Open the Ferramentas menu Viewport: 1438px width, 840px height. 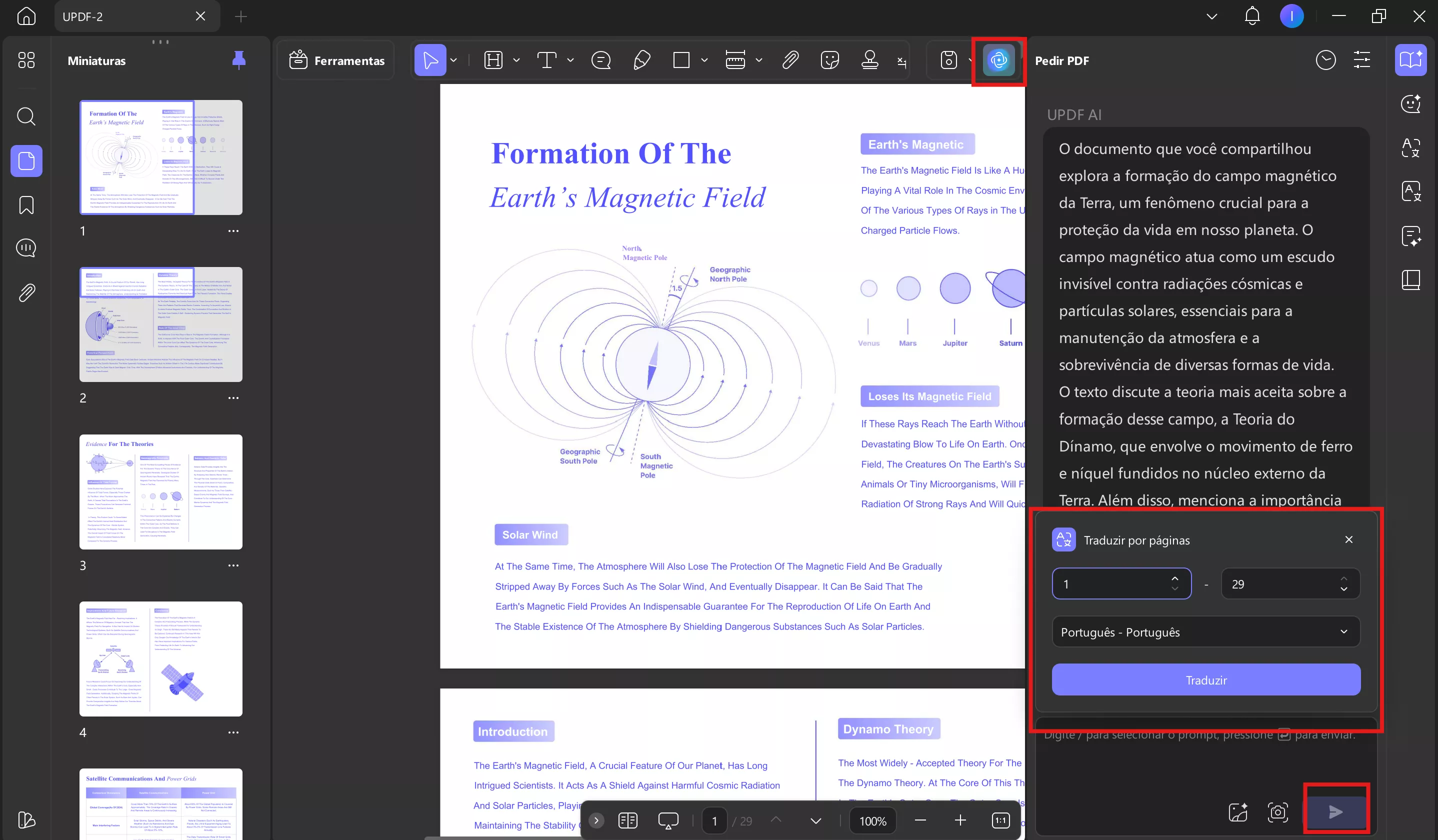tap(336, 60)
